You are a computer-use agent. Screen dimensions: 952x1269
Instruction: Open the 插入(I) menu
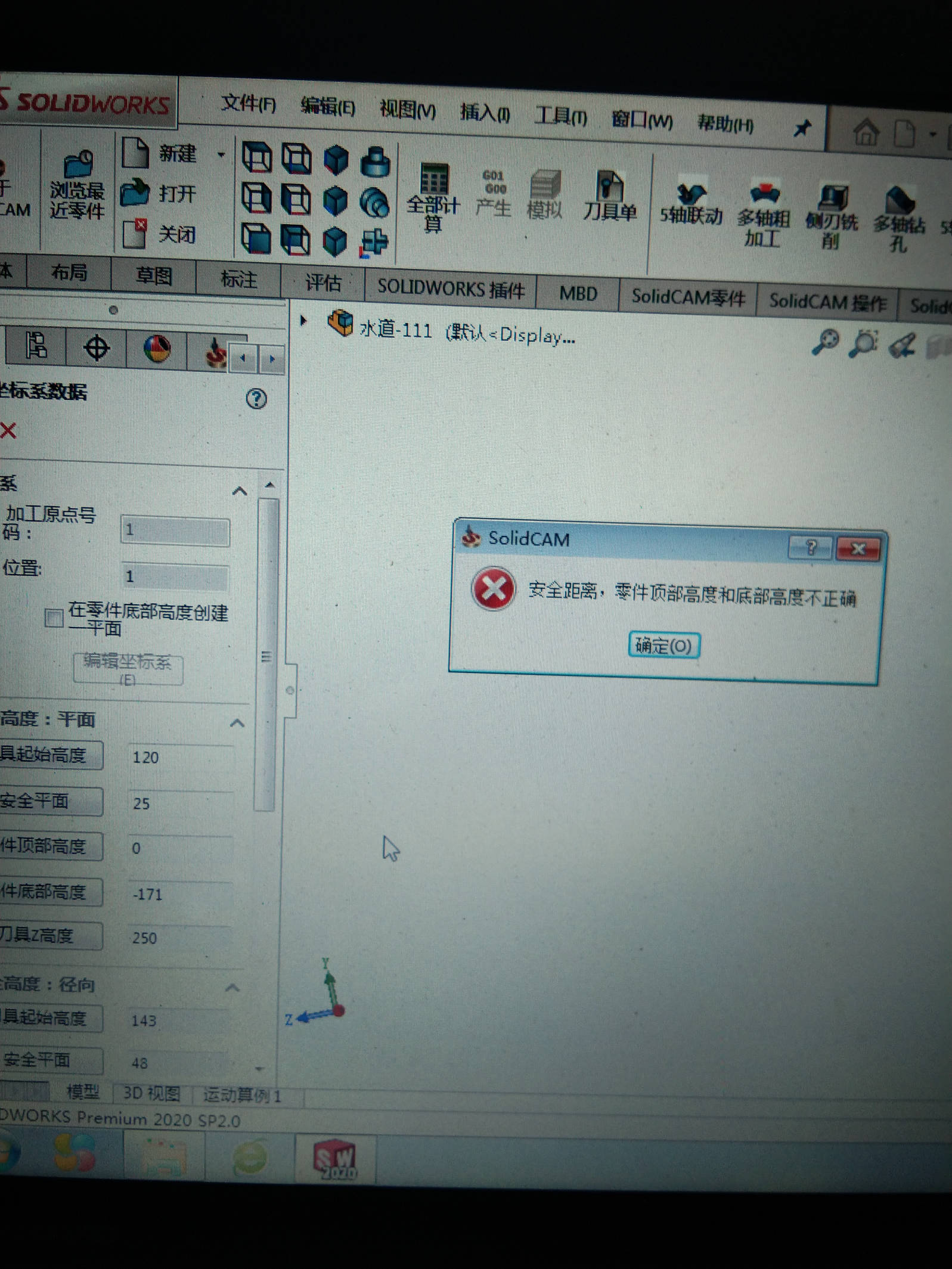click(x=485, y=113)
